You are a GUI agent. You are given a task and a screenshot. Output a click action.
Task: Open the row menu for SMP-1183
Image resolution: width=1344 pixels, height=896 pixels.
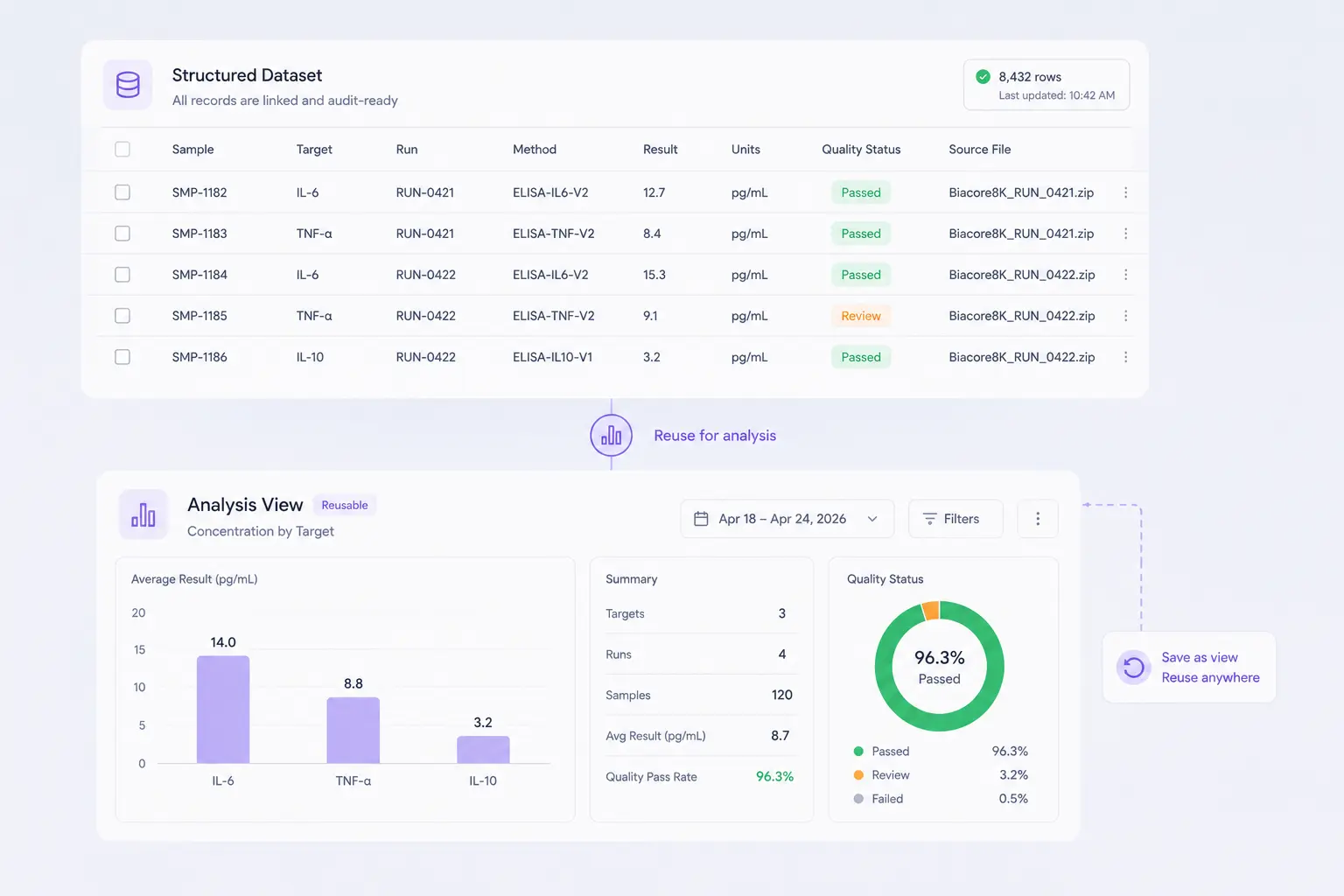coord(1125,234)
